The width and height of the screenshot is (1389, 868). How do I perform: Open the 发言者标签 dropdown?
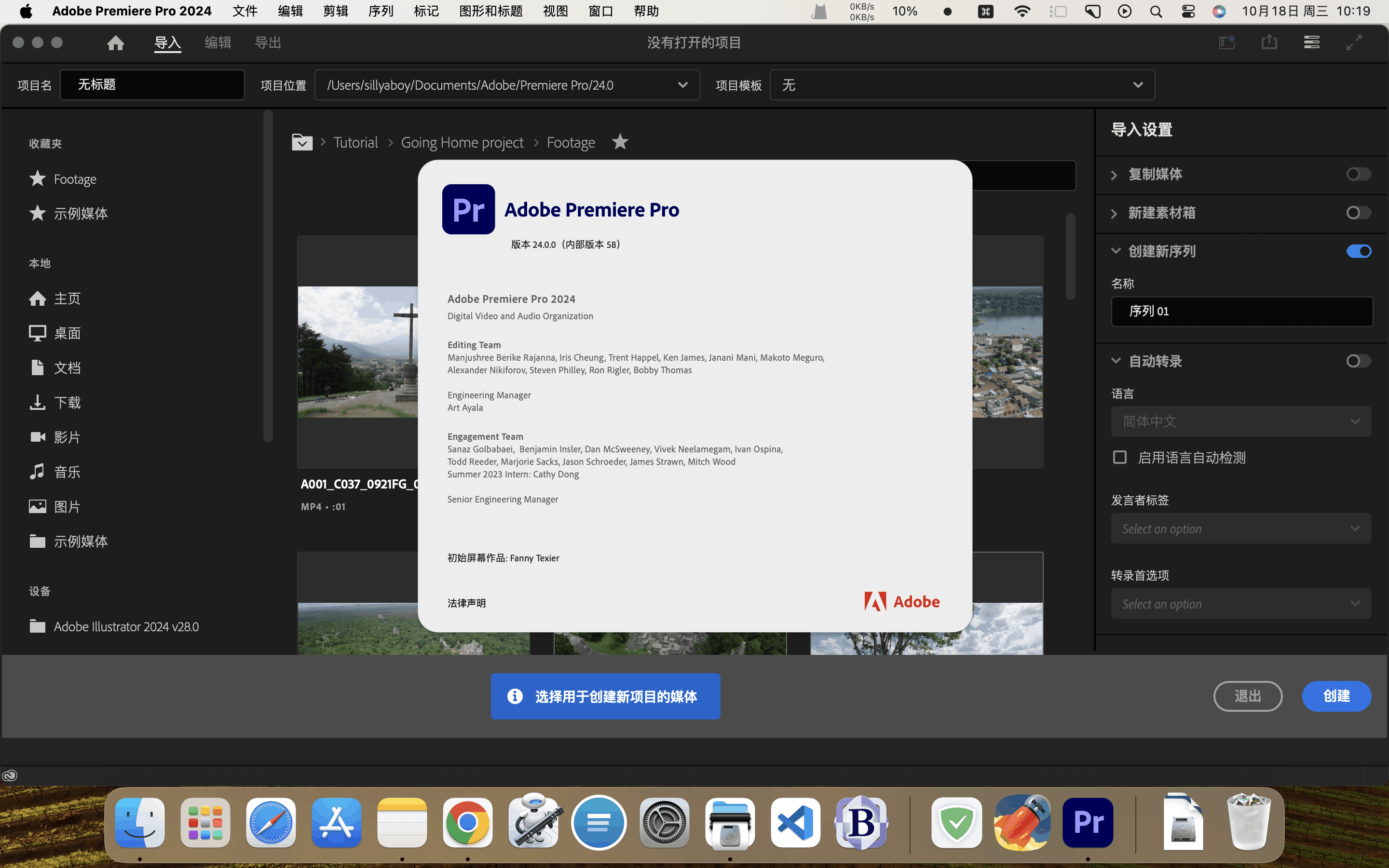pyautogui.click(x=1241, y=528)
